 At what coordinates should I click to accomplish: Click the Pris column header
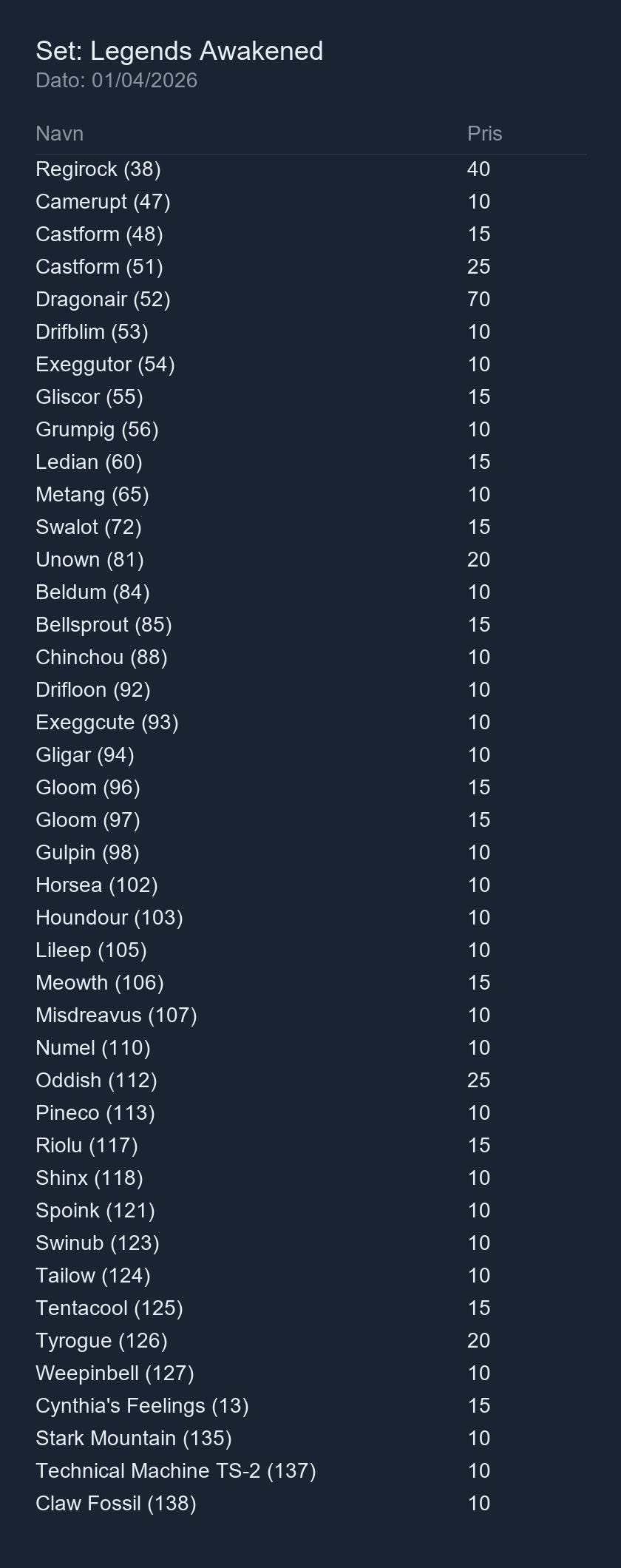(484, 134)
